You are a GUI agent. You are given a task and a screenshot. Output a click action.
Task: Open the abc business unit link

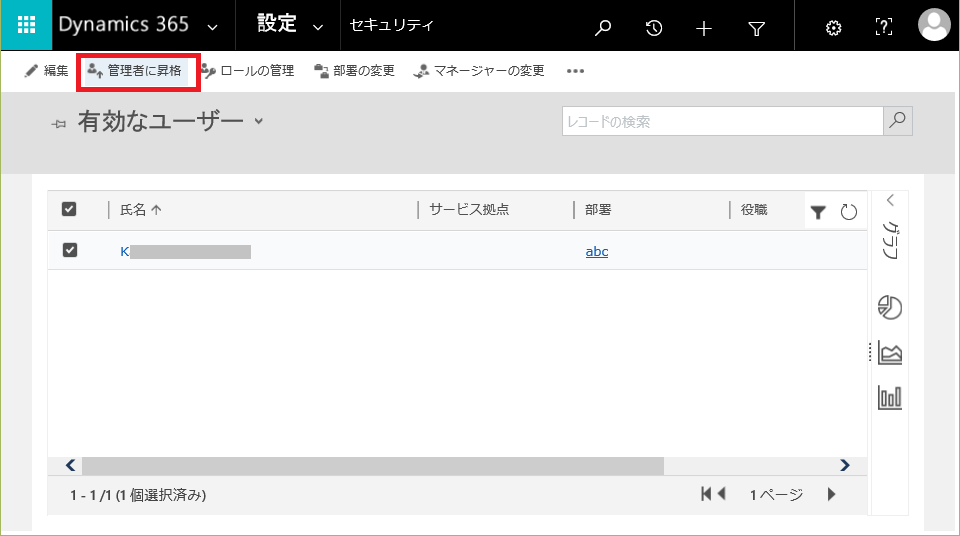coord(597,251)
